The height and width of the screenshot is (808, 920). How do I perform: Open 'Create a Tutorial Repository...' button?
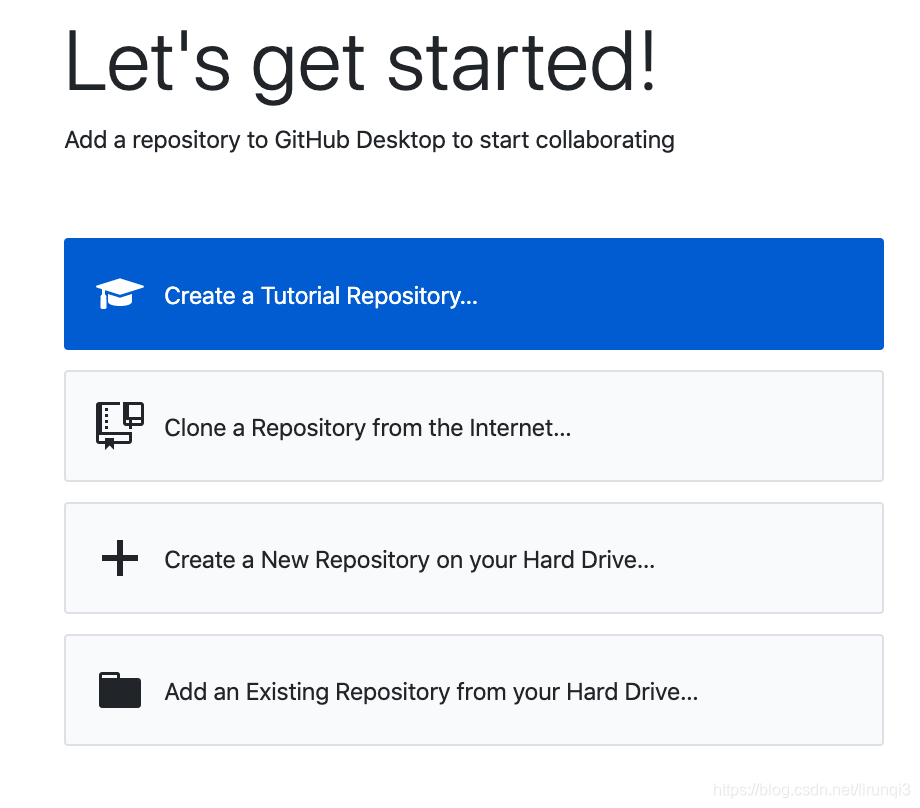pos(473,294)
